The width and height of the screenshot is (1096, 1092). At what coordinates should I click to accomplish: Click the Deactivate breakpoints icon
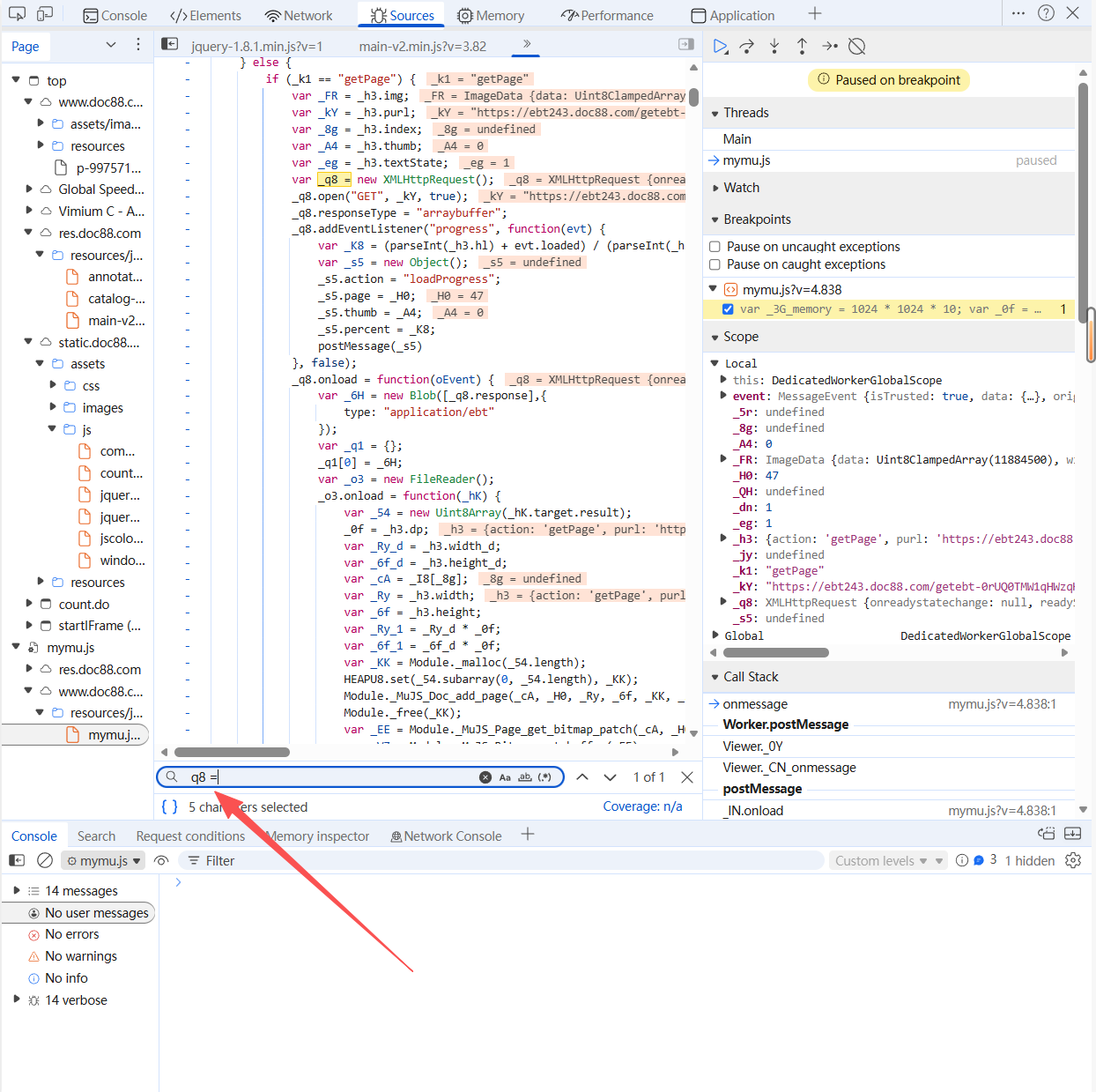point(856,47)
